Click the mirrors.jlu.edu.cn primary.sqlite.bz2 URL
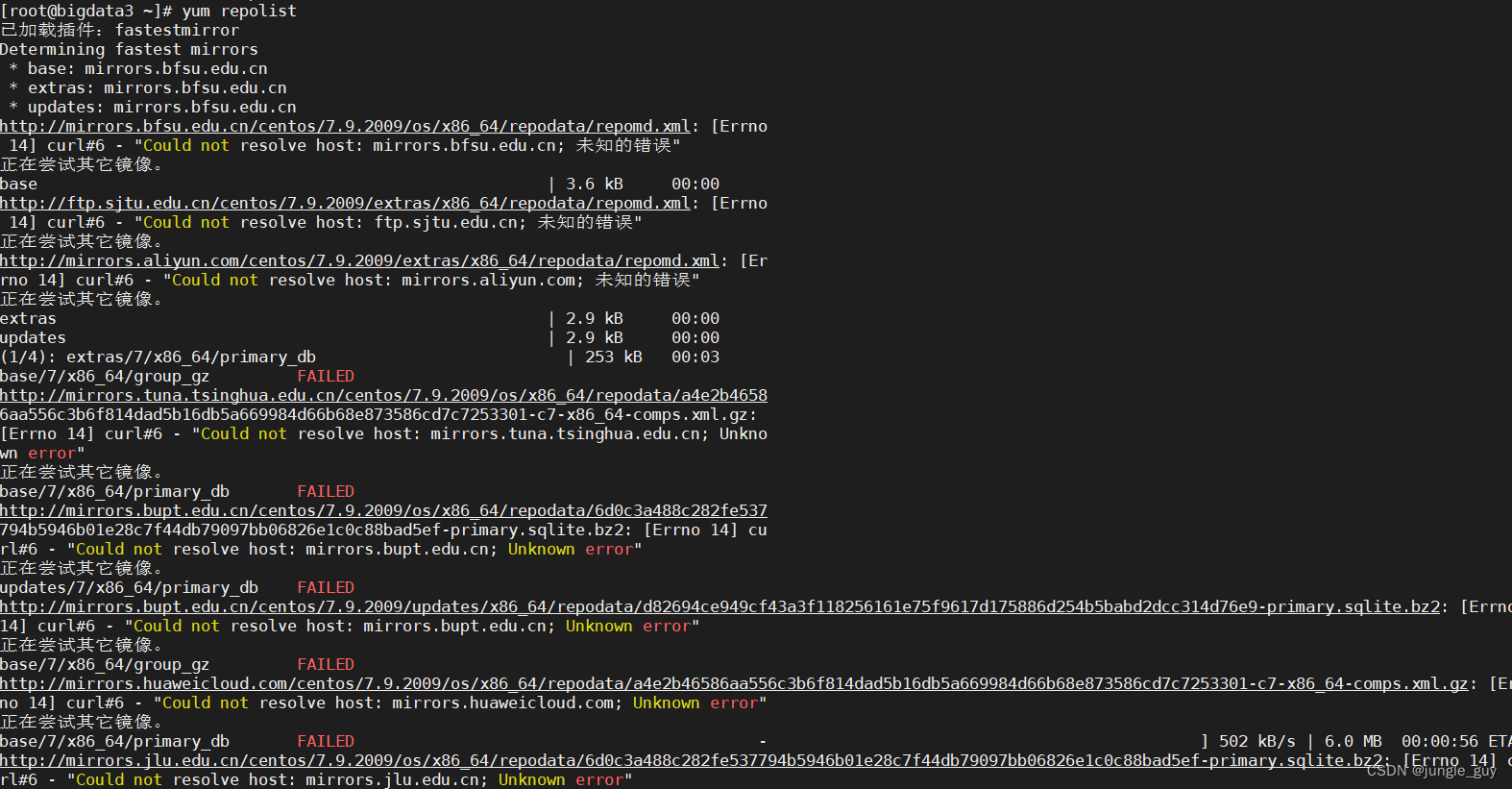Image resolution: width=1512 pixels, height=789 pixels. coord(692,760)
